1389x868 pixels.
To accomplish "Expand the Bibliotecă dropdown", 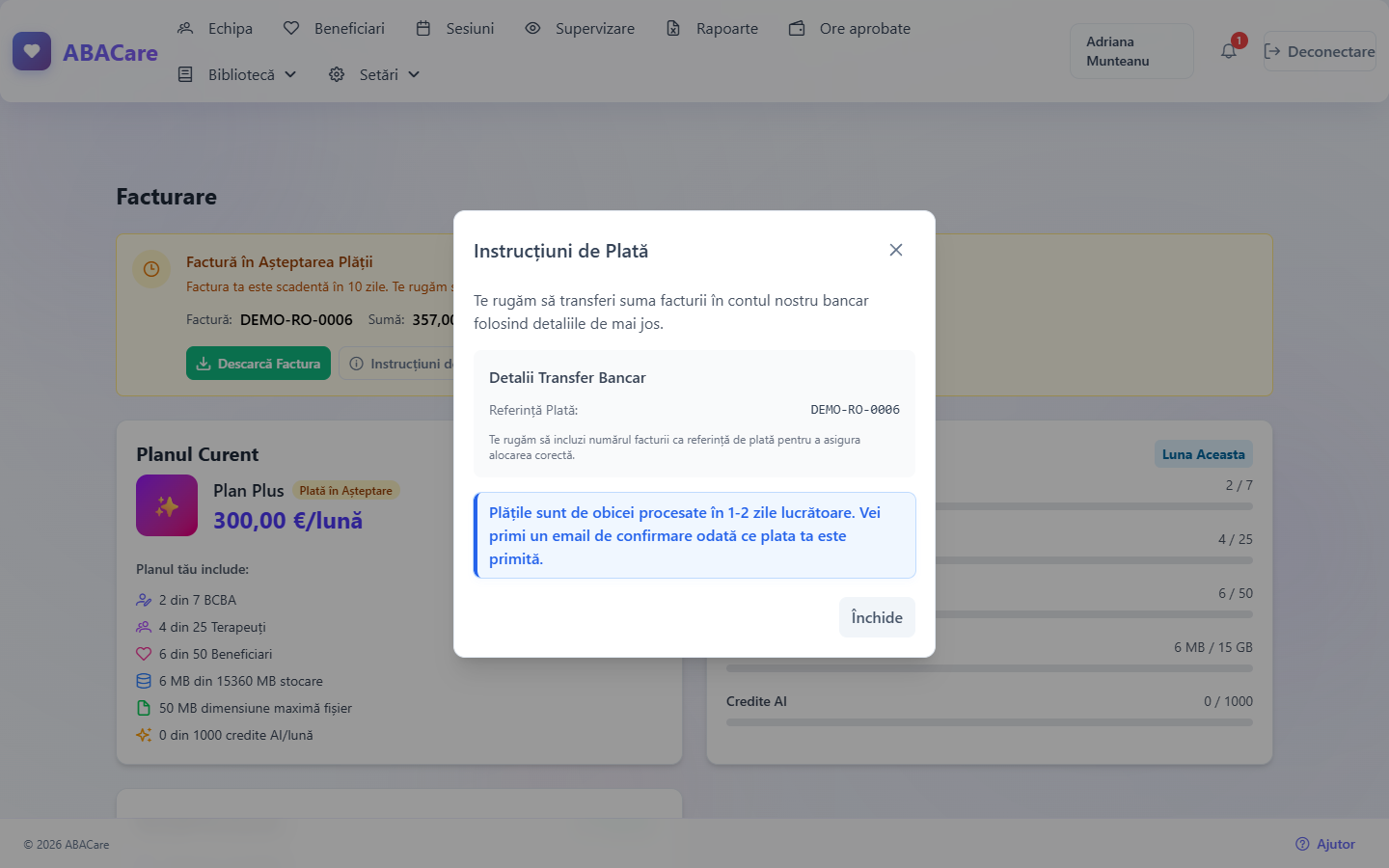I will (x=237, y=74).
